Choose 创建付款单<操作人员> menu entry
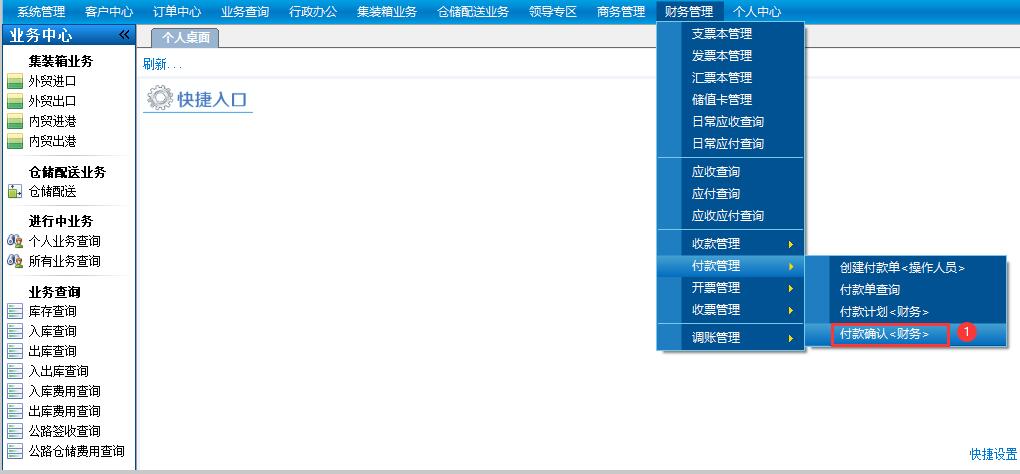 click(x=903, y=268)
